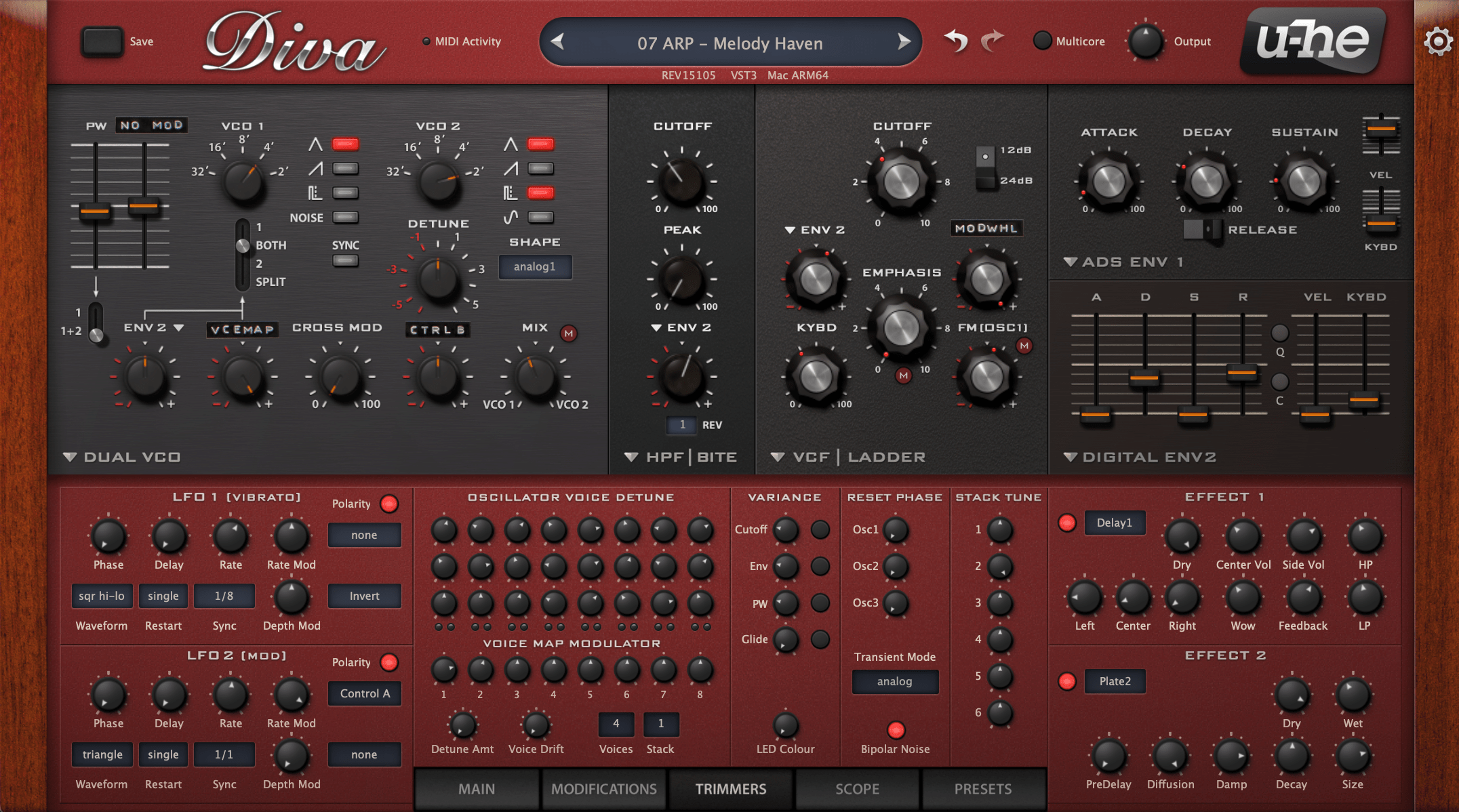Go to next preset arrow

click(x=904, y=42)
